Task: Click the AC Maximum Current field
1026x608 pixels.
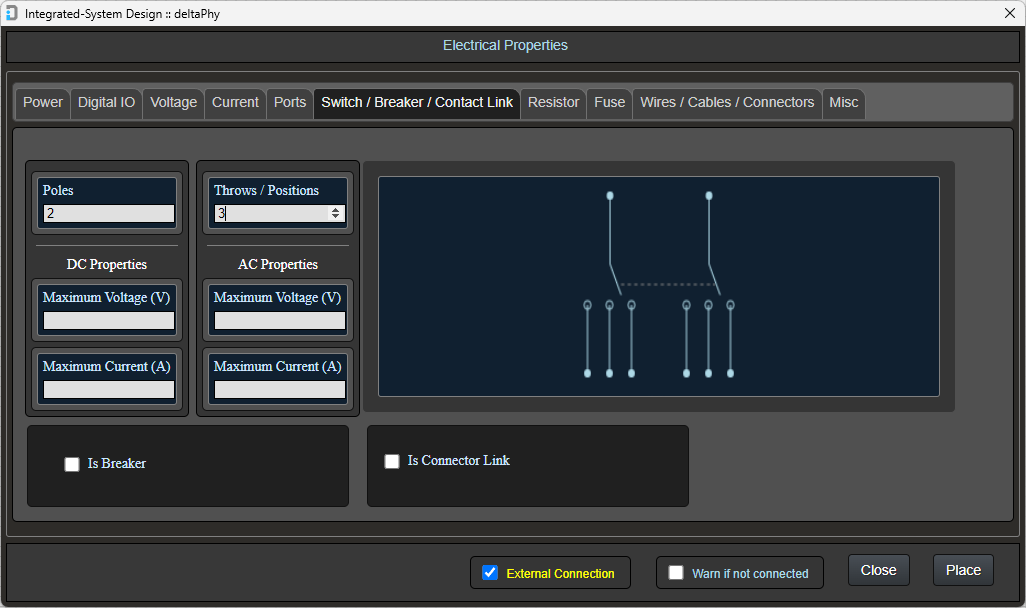Action: coord(279,390)
